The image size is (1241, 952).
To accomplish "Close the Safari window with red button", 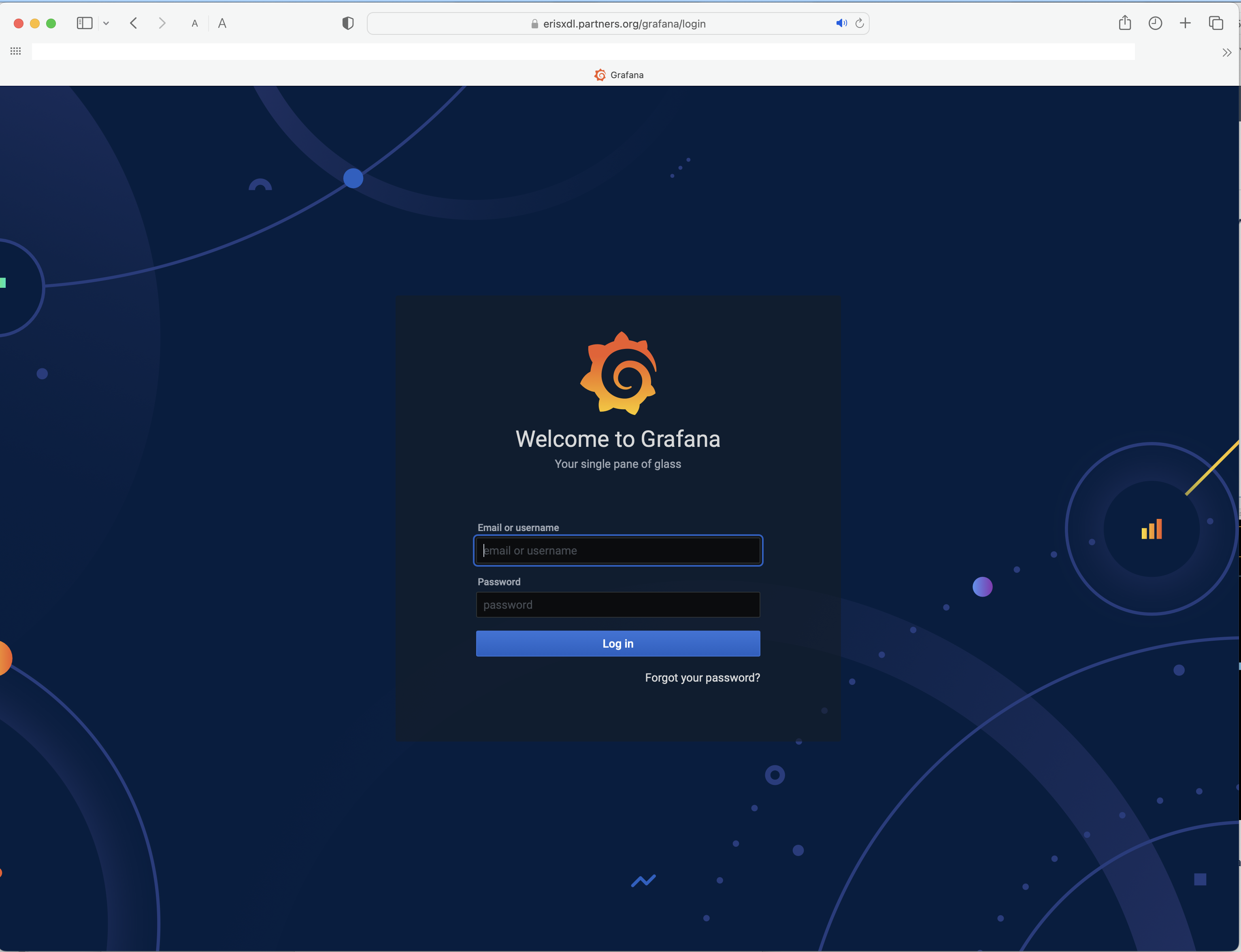I will (19, 23).
